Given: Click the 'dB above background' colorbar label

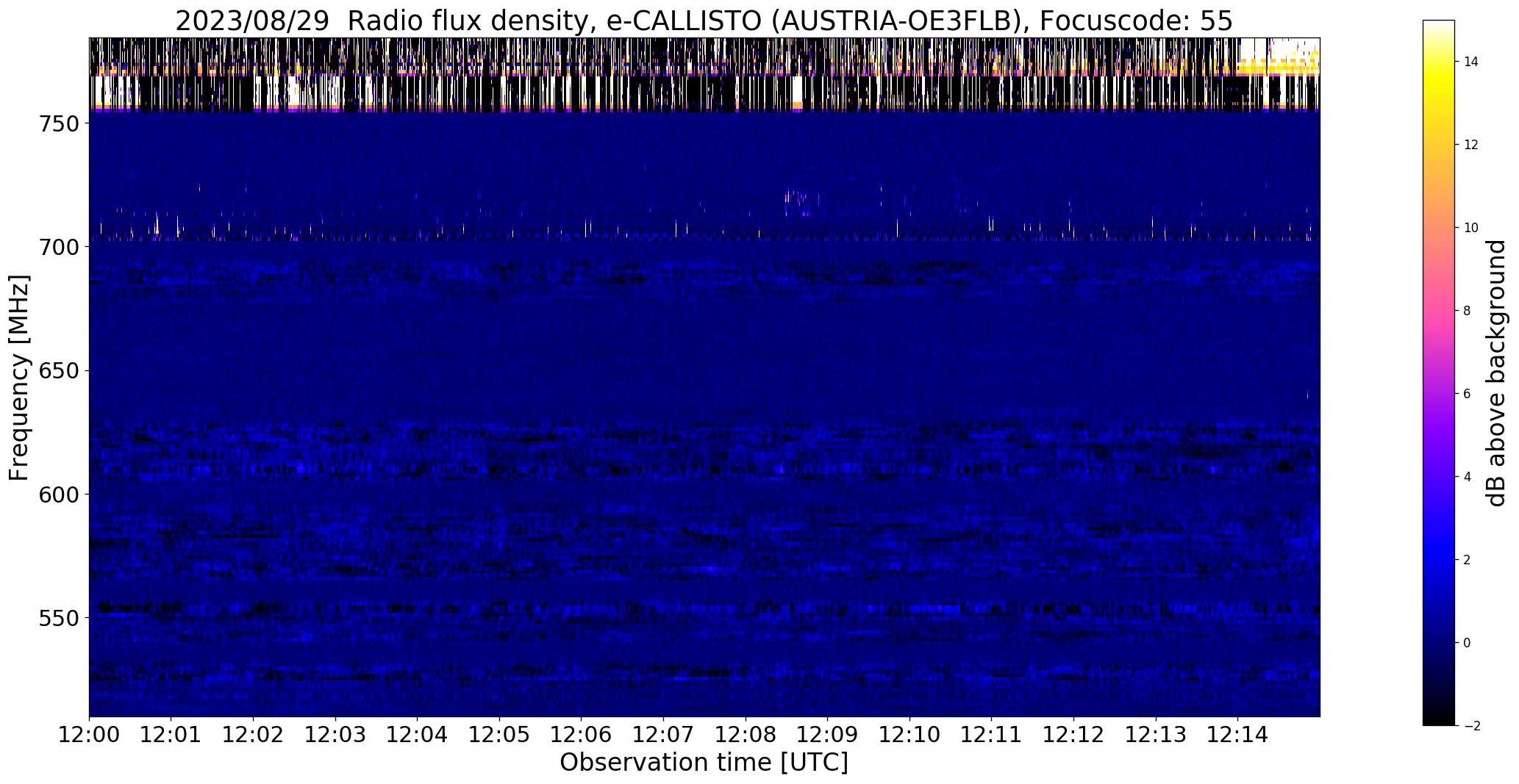Looking at the screenshot, I should pos(1496,373).
